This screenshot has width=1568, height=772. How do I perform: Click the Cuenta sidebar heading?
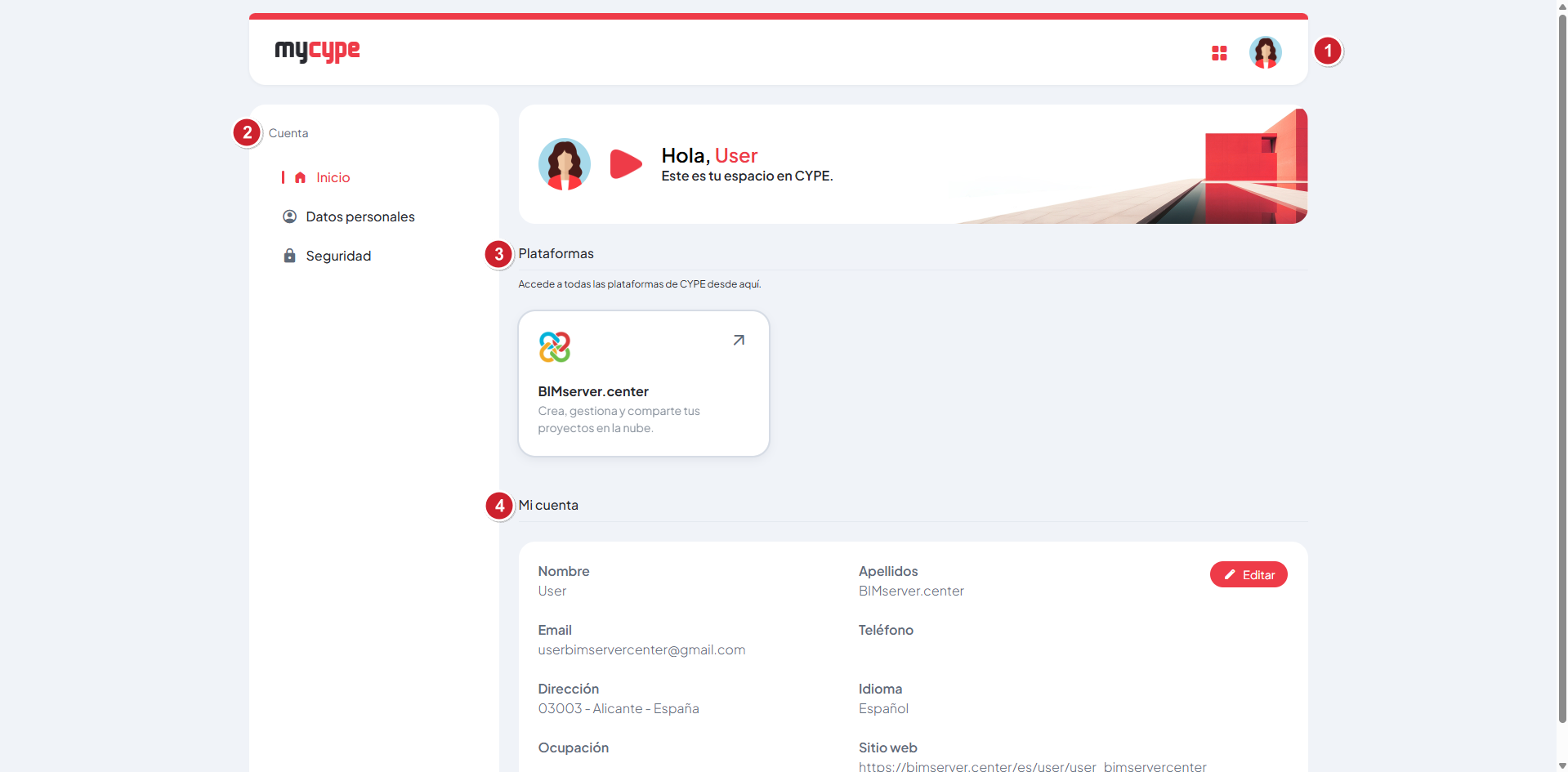(288, 133)
